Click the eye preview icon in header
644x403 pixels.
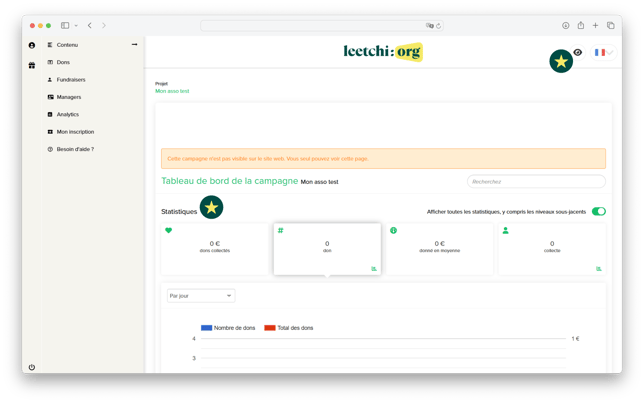577,52
